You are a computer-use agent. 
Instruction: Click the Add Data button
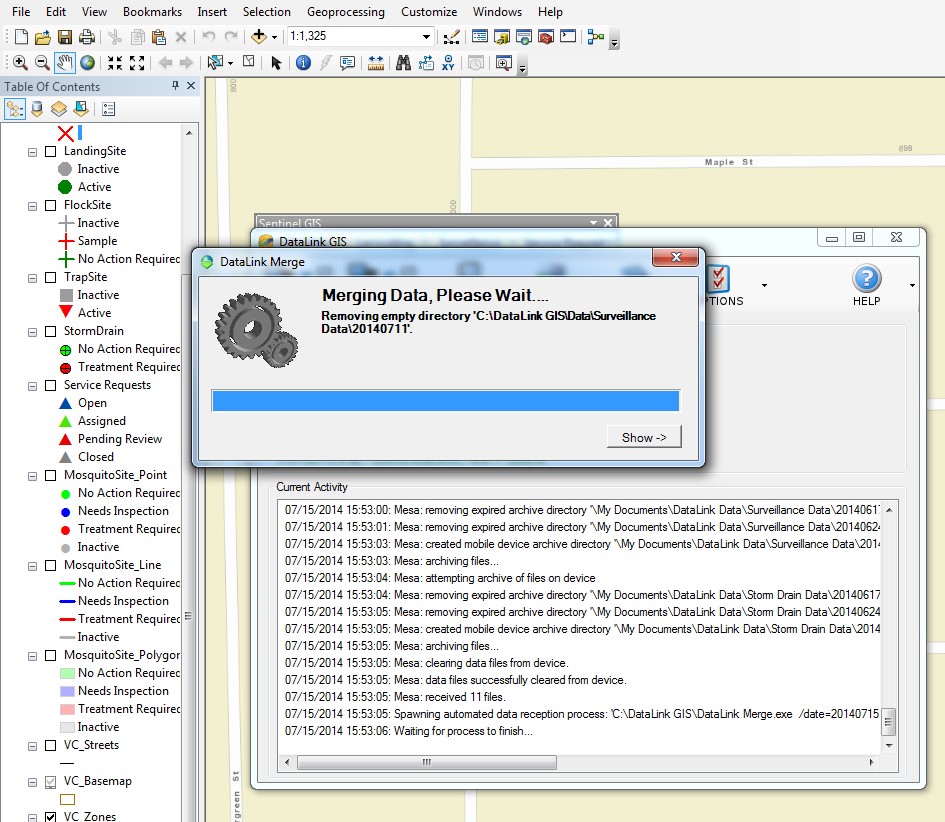(259, 37)
